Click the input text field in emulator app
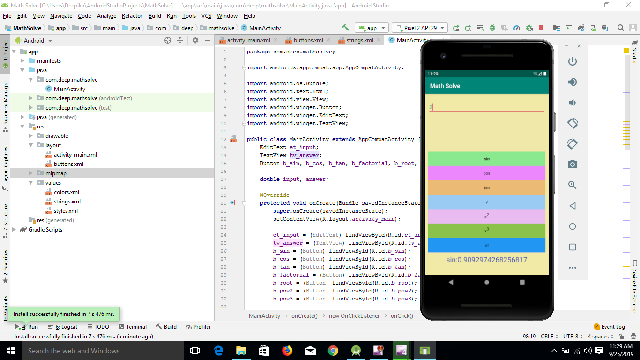Image resolution: width=640 pixels, height=360 pixels. point(486,107)
